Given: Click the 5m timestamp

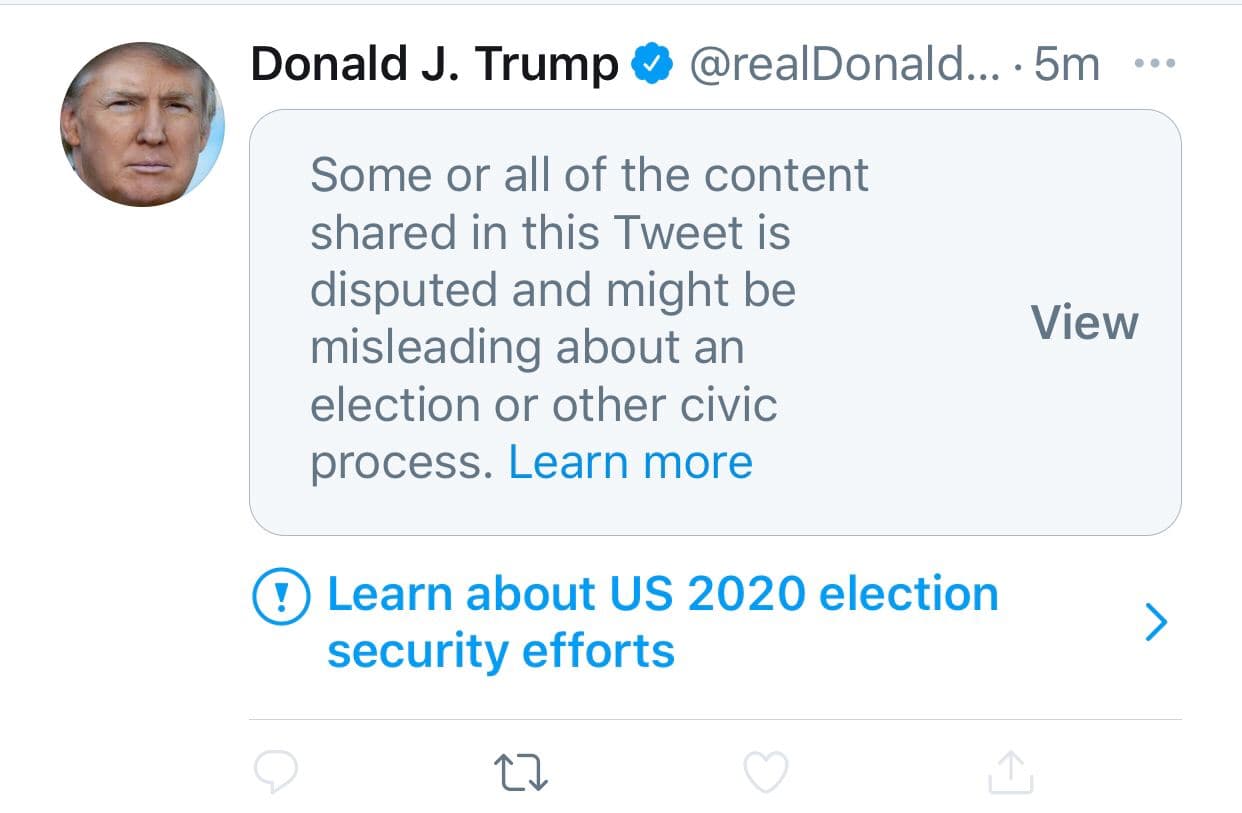Looking at the screenshot, I should tap(1066, 66).
